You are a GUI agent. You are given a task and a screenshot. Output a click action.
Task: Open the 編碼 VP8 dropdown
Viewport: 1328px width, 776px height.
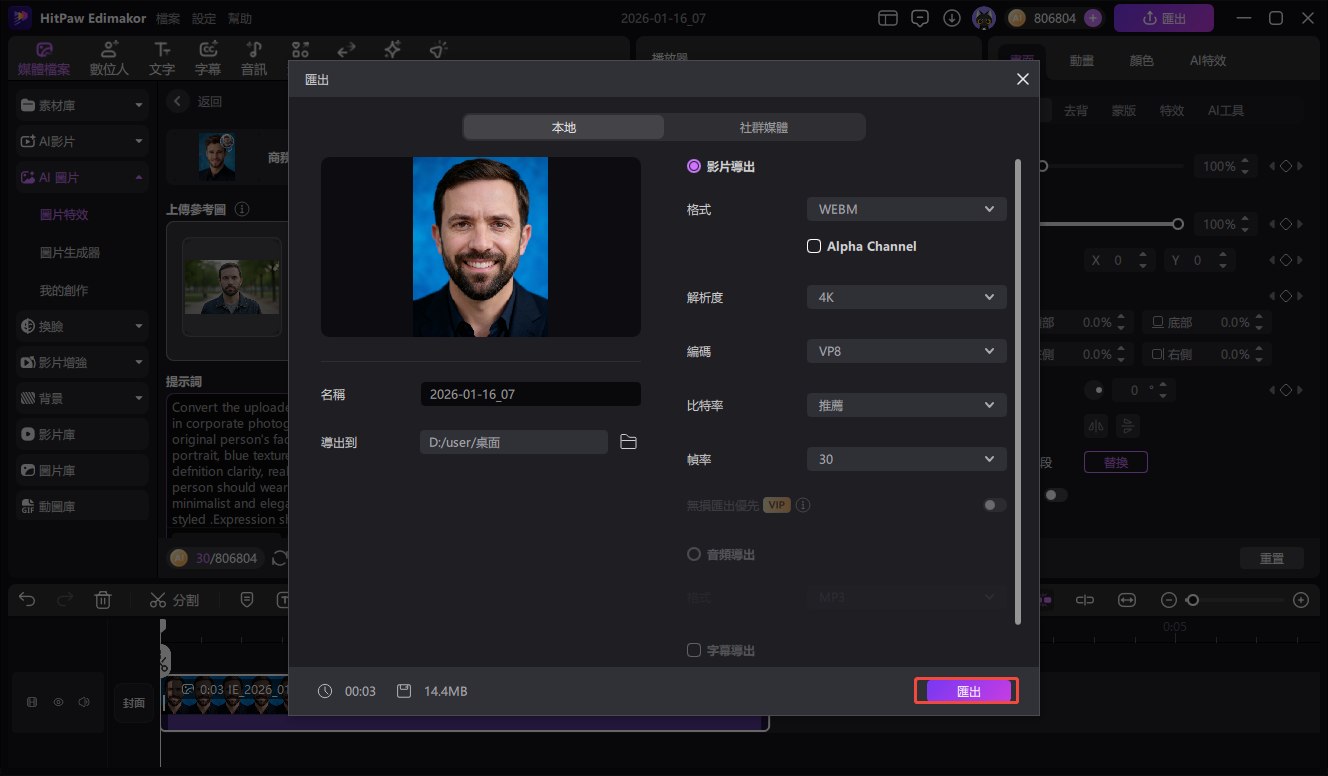click(906, 351)
